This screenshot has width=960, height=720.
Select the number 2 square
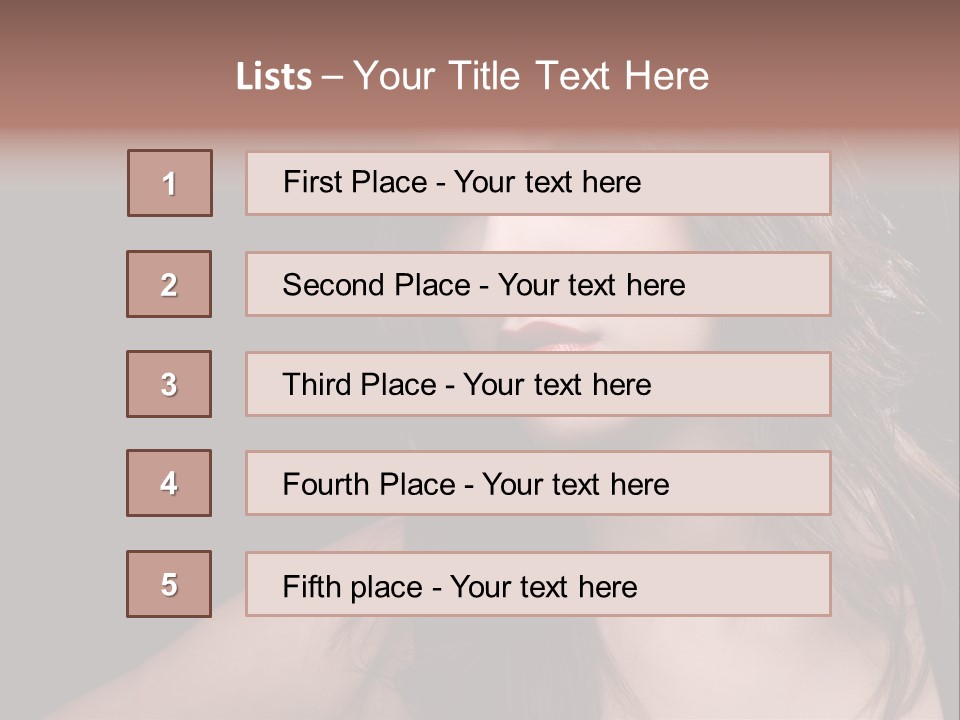(x=169, y=284)
